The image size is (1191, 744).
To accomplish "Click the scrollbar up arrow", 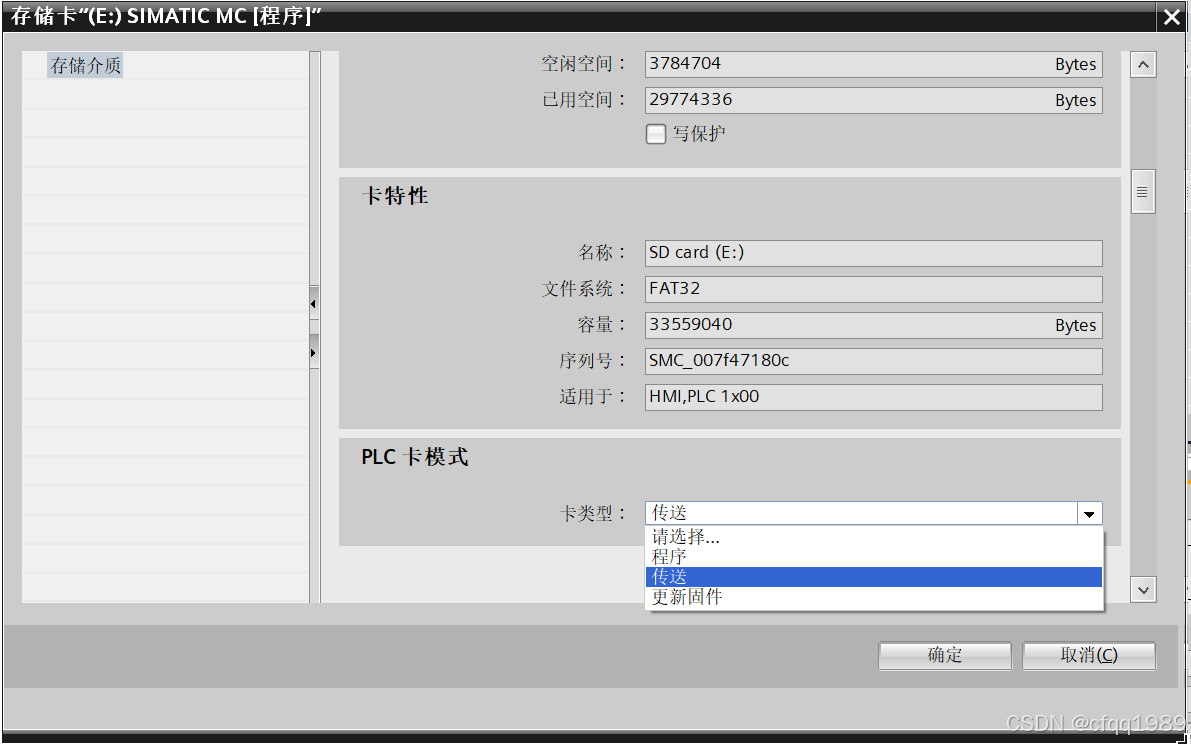I will point(1143,65).
